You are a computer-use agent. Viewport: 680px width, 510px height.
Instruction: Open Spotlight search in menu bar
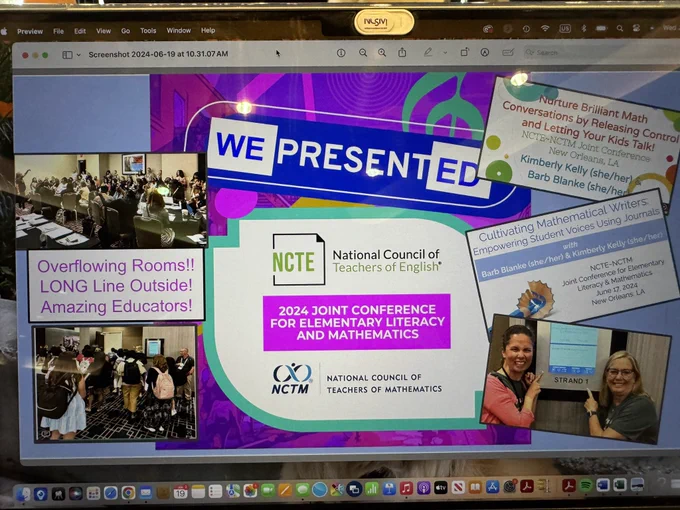[620, 28]
